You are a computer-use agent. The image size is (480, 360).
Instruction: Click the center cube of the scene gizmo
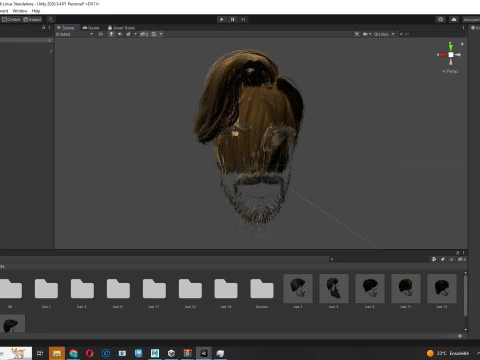(x=451, y=55)
